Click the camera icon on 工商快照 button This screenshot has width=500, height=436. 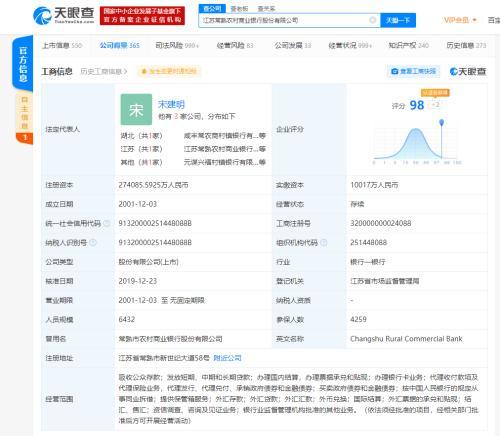395,71
